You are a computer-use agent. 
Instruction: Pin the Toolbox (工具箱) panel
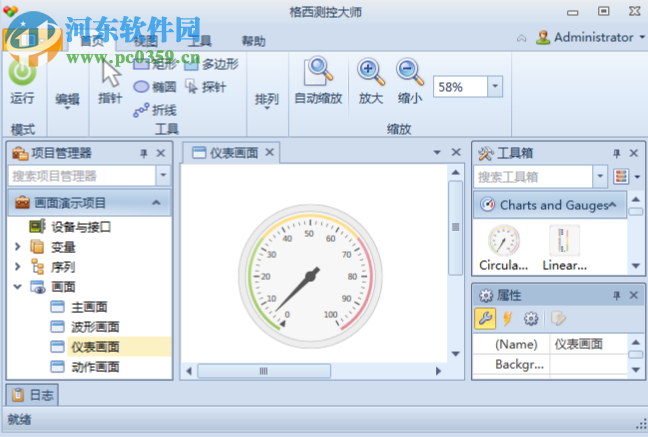pos(617,154)
